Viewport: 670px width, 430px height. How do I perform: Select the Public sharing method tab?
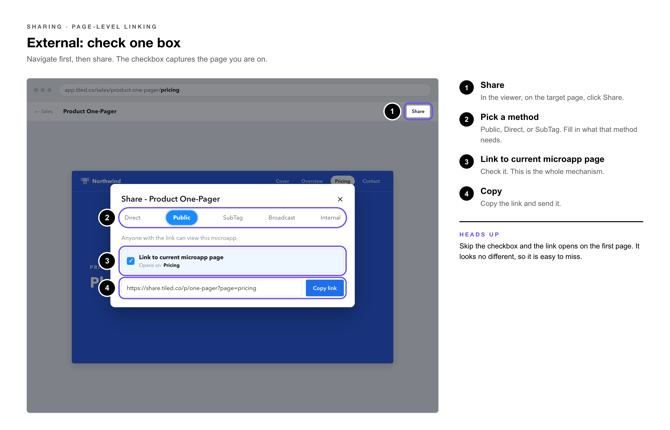point(182,218)
